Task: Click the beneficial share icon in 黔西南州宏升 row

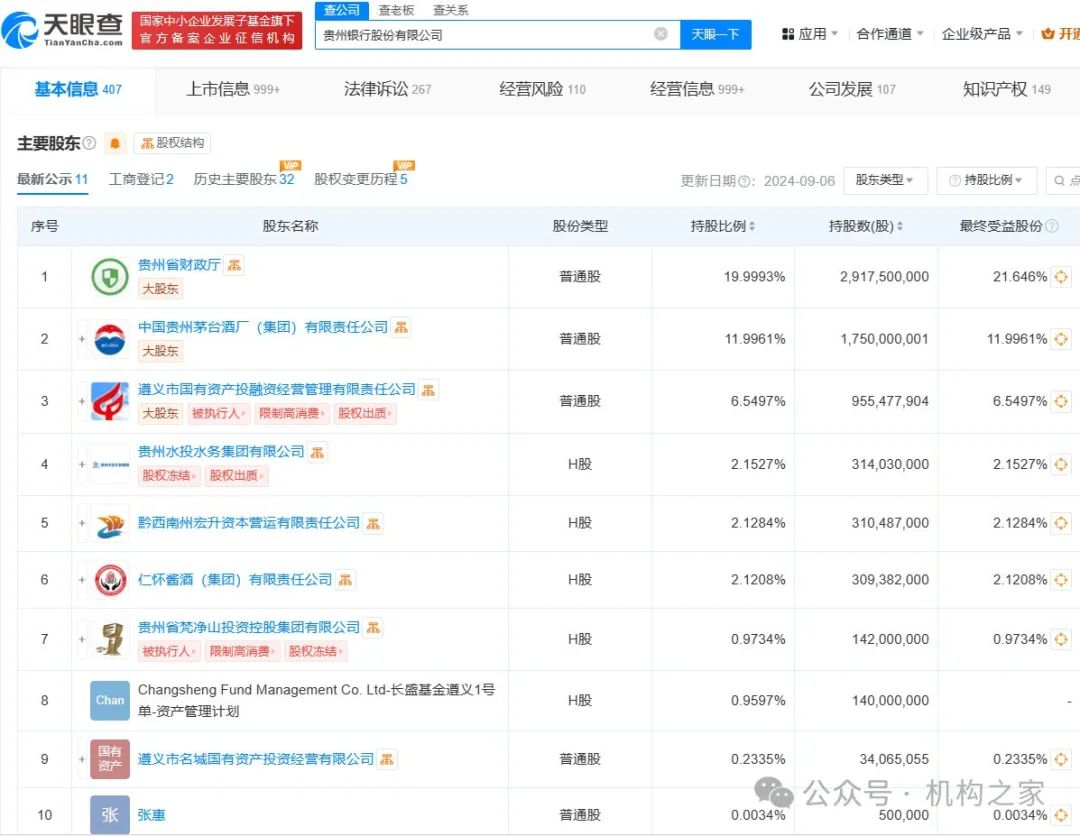Action: tap(1061, 523)
